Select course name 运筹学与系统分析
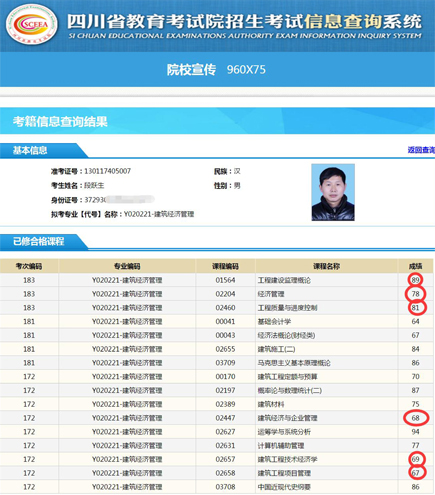The width and height of the screenshot is (435, 495). (x=284, y=432)
